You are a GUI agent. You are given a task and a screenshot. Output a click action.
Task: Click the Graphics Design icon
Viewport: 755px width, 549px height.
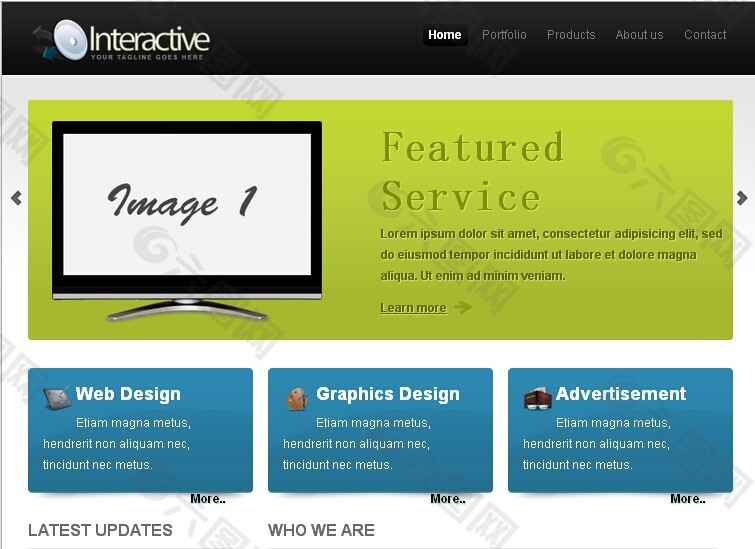[x=297, y=398]
